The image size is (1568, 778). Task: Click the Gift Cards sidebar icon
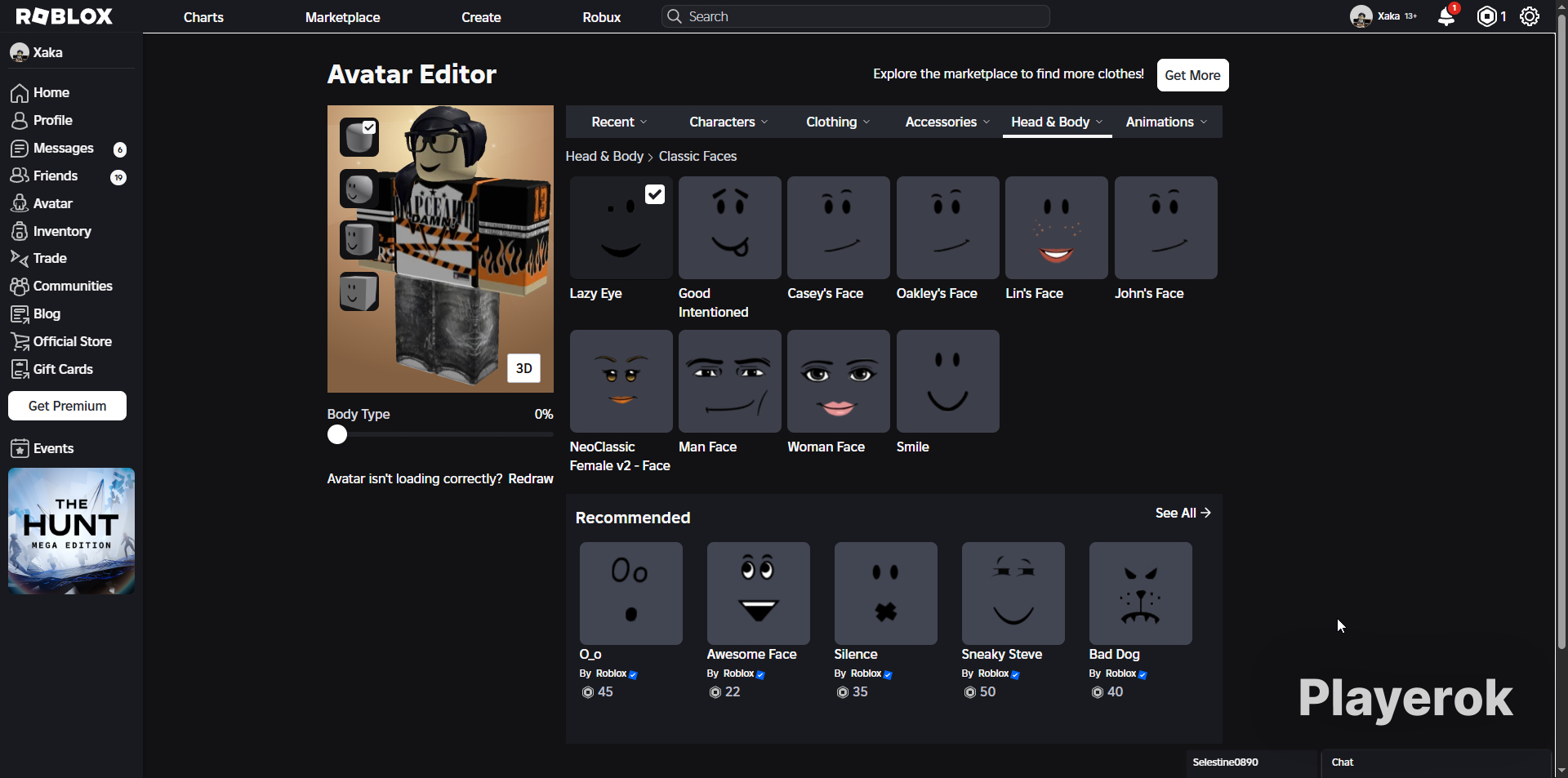(x=20, y=370)
